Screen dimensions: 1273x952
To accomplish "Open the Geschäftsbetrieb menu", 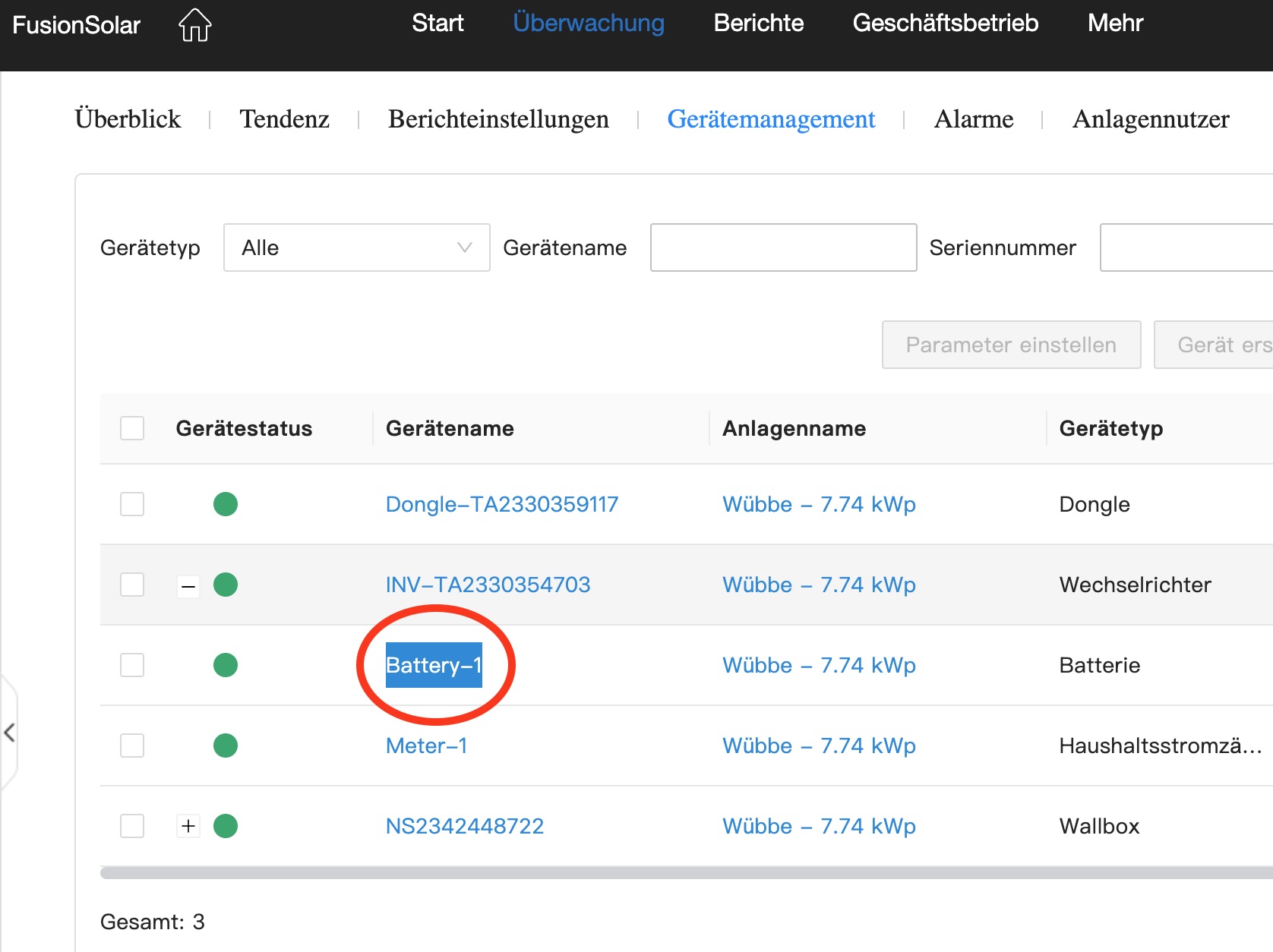I will tap(946, 23).
